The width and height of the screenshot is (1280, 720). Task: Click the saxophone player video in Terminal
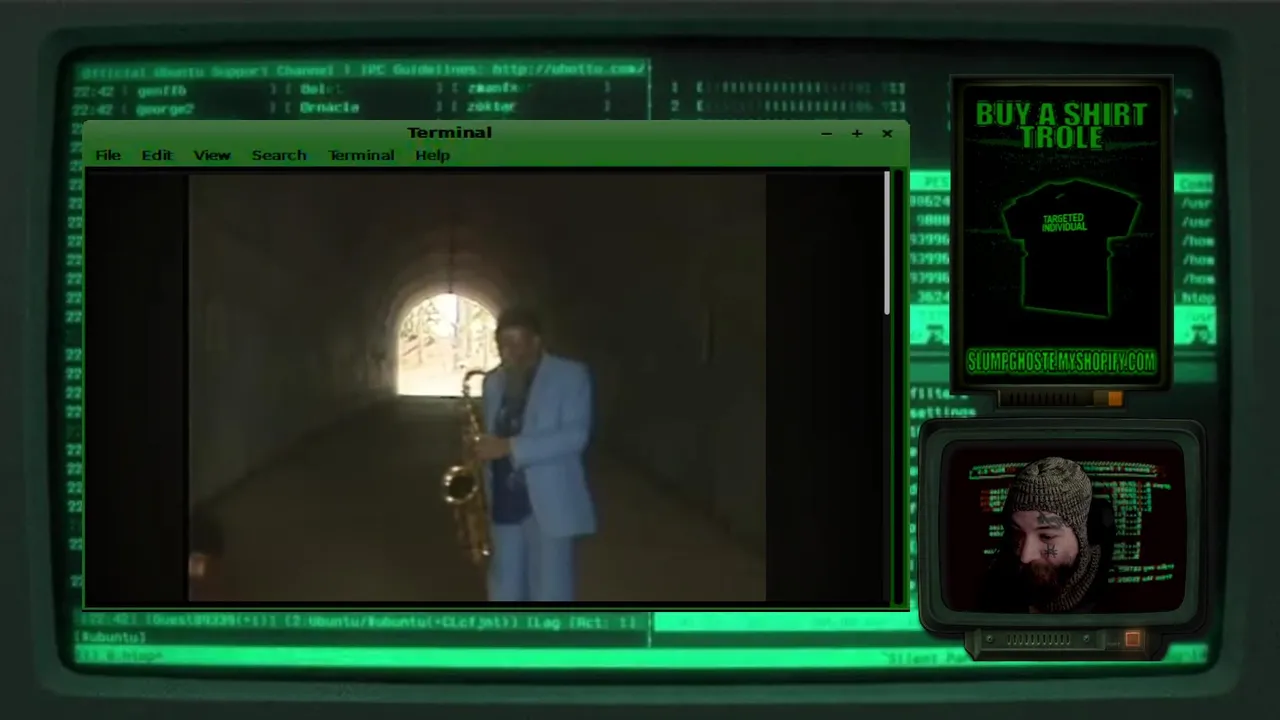click(477, 387)
